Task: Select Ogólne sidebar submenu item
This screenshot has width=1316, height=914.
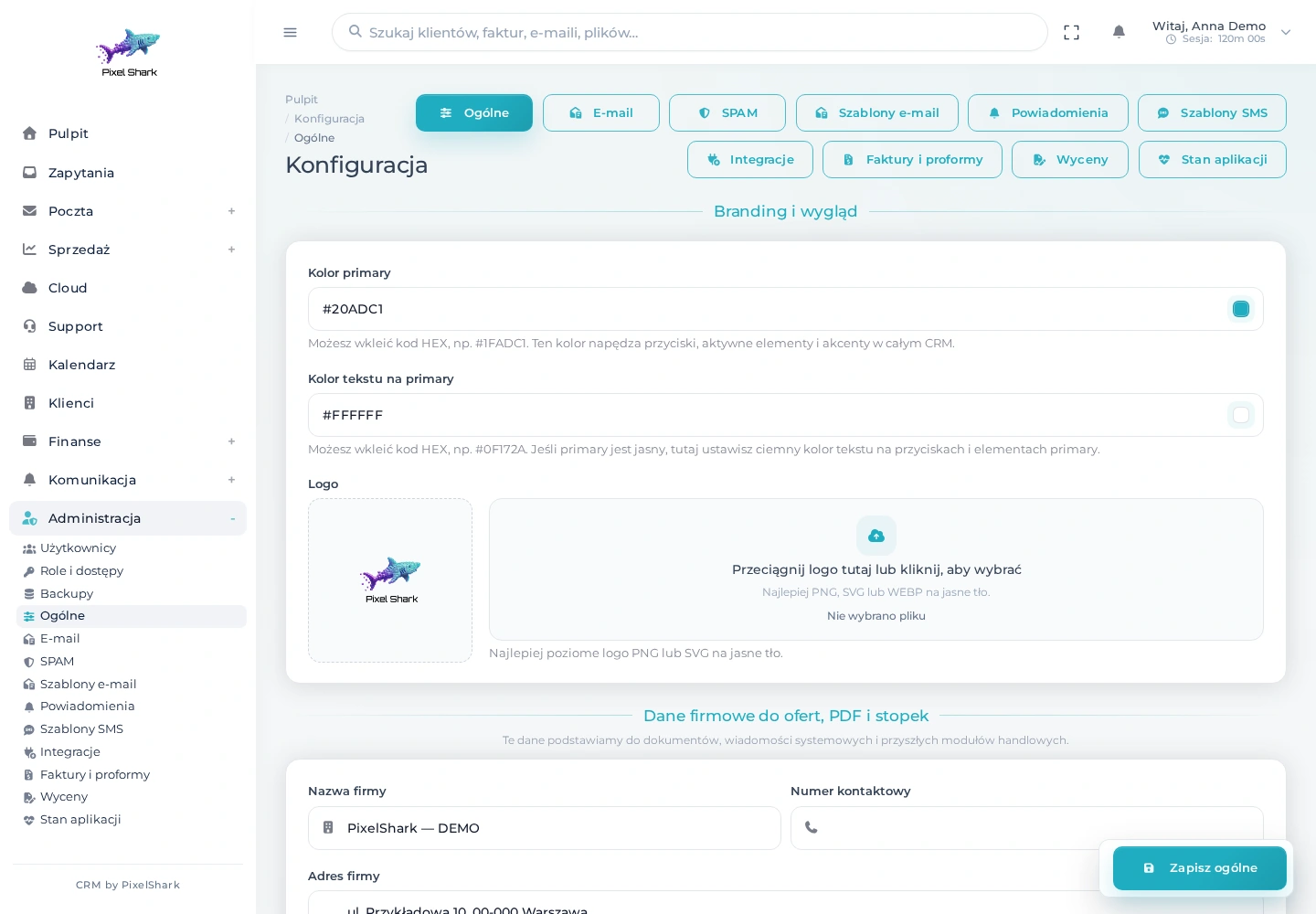Action: [x=132, y=616]
